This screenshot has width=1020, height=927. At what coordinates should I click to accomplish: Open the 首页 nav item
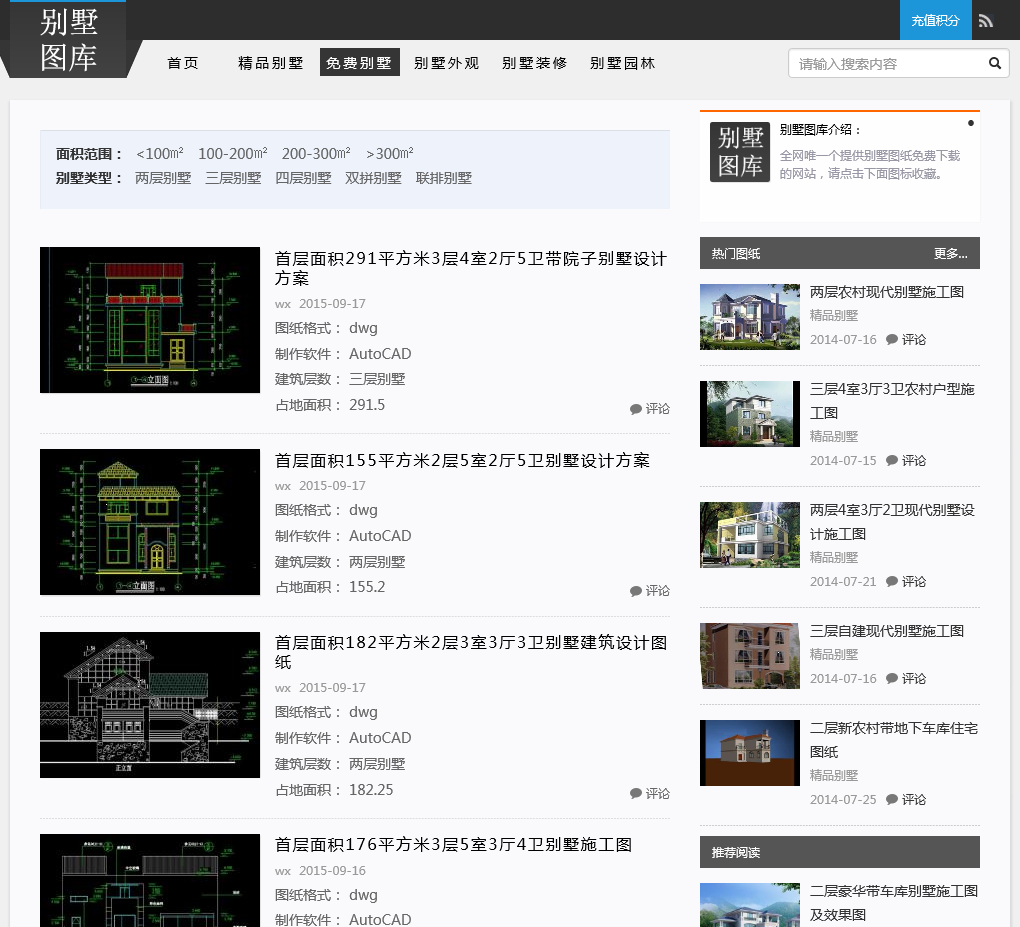(x=183, y=62)
